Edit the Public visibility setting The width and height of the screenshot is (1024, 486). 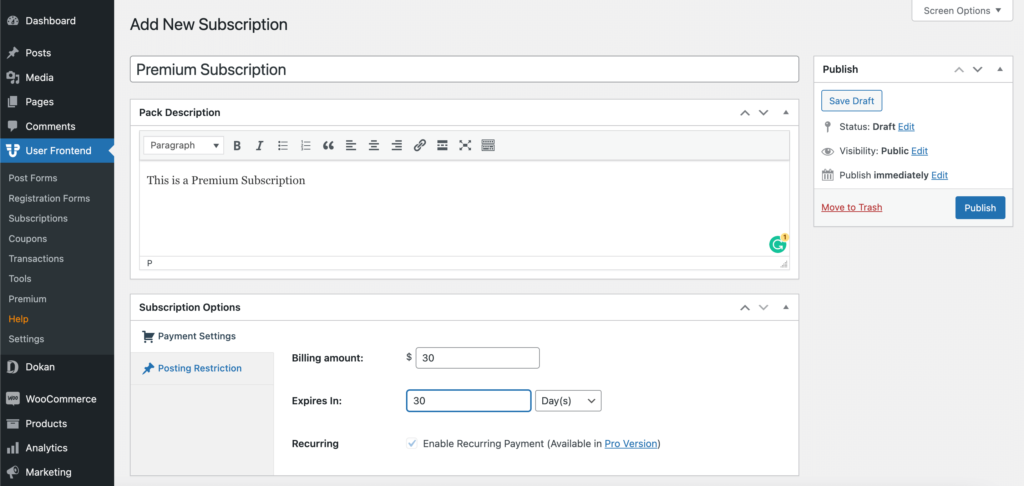(920, 151)
